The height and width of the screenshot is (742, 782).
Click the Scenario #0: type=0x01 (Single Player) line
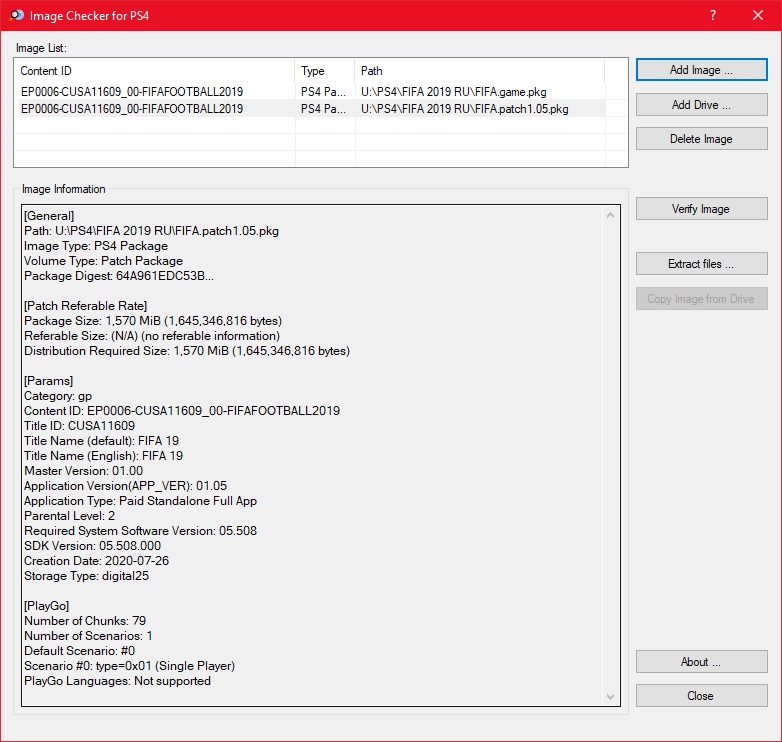pyautogui.click(x=129, y=666)
